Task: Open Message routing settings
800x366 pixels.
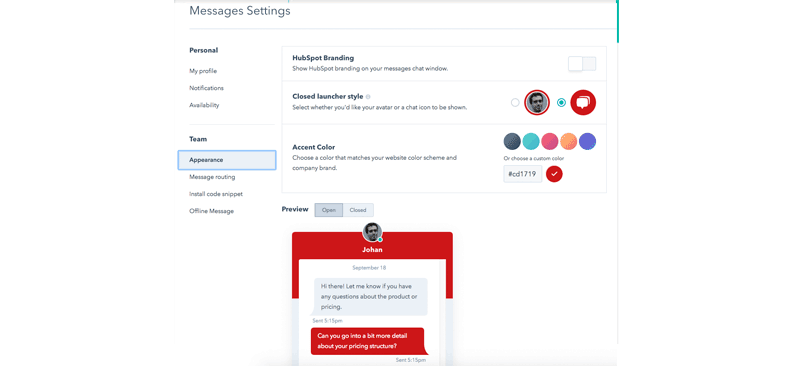Action: point(212,177)
